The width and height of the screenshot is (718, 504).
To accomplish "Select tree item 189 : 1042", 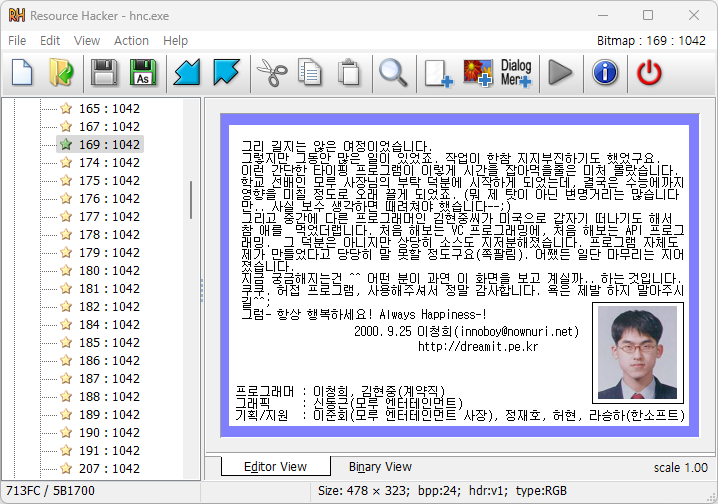I will (x=109, y=415).
